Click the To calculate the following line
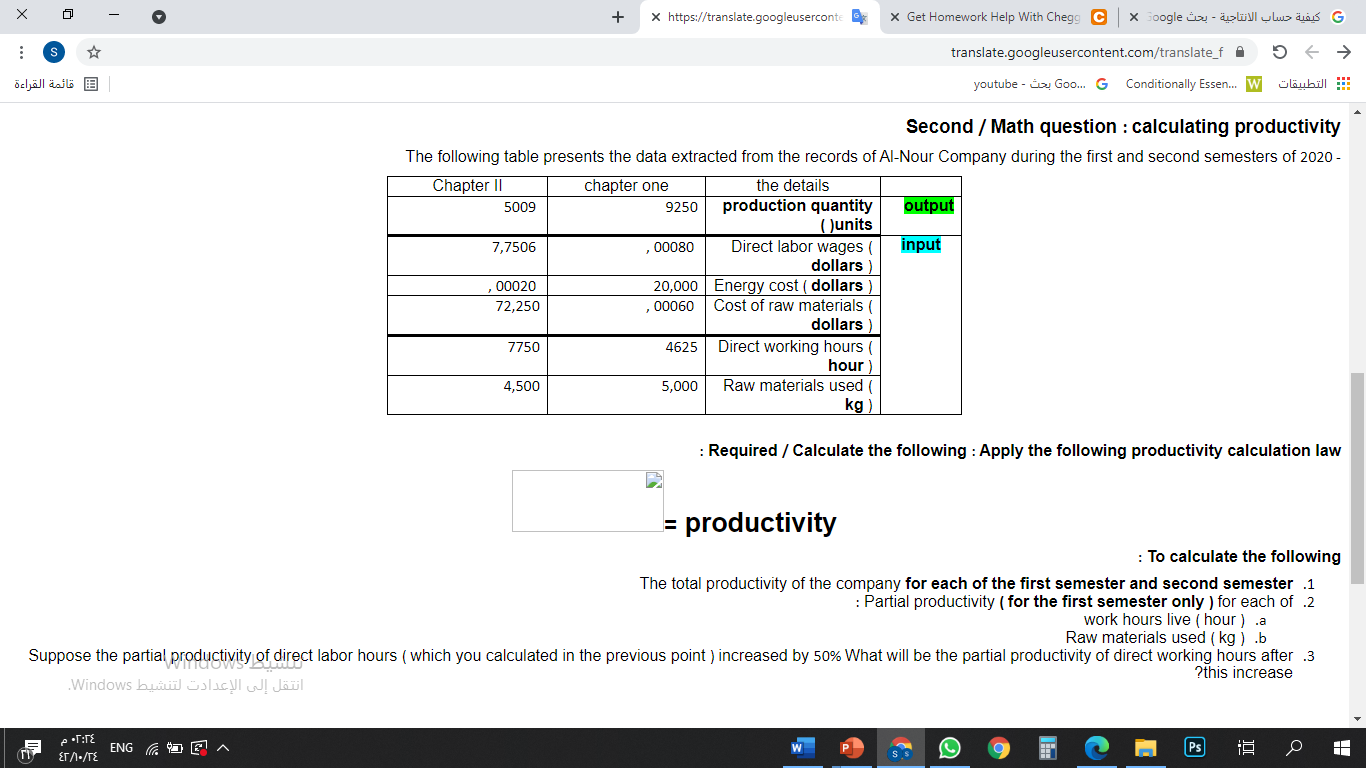 [x=1240, y=557]
